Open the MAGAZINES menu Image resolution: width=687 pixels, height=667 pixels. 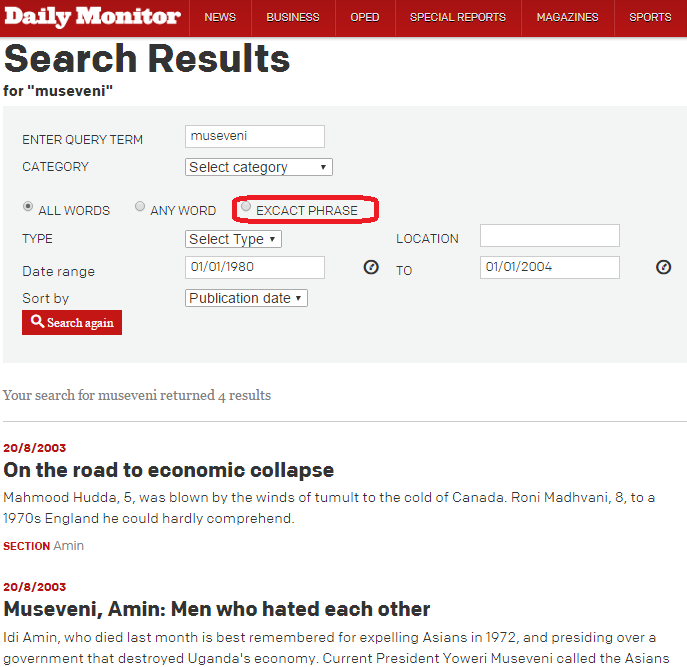[x=567, y=17]
